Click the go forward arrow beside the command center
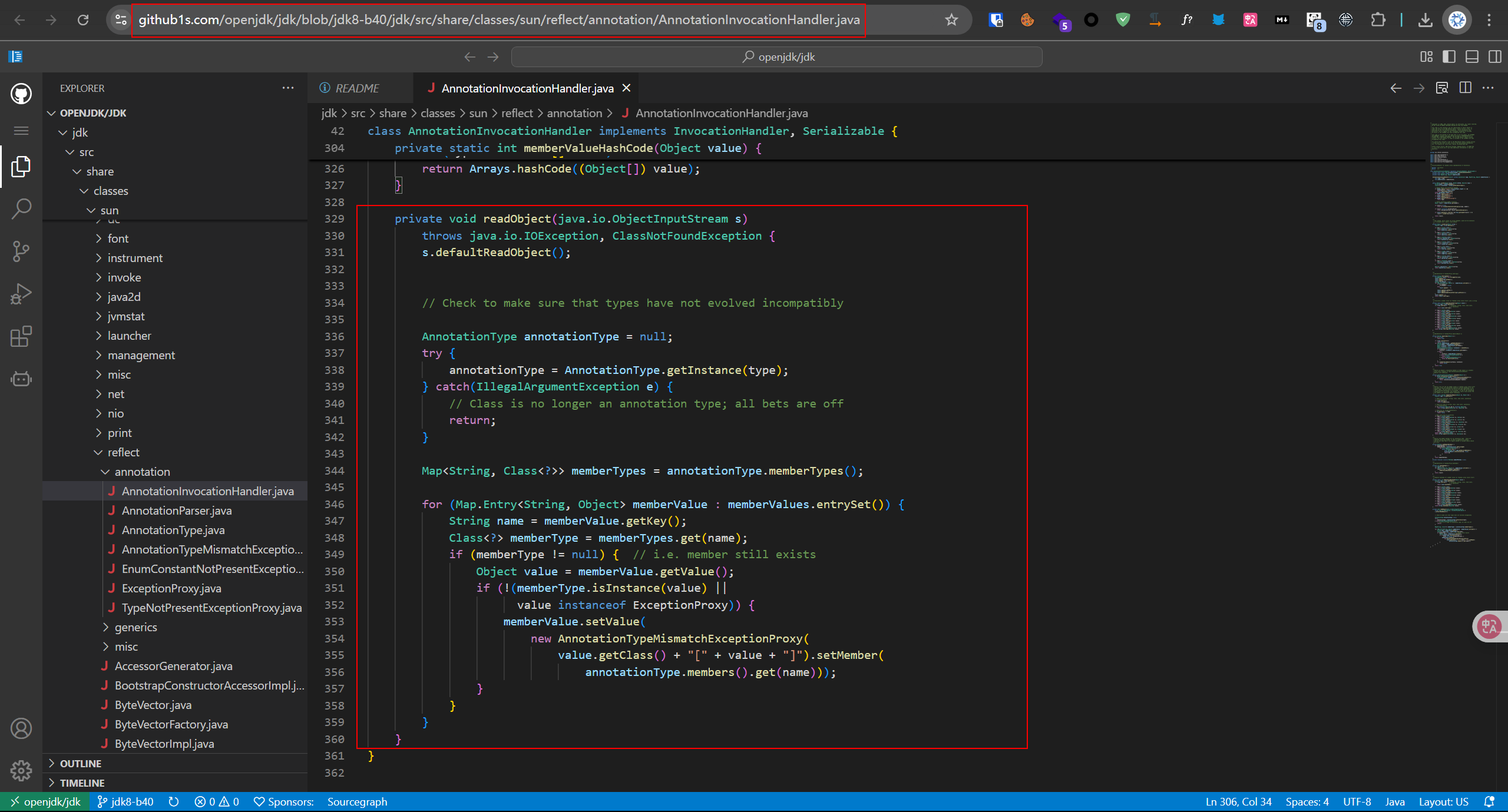Screen dimensions: 1508x812 pyautogui.click(x=493, y=57)
